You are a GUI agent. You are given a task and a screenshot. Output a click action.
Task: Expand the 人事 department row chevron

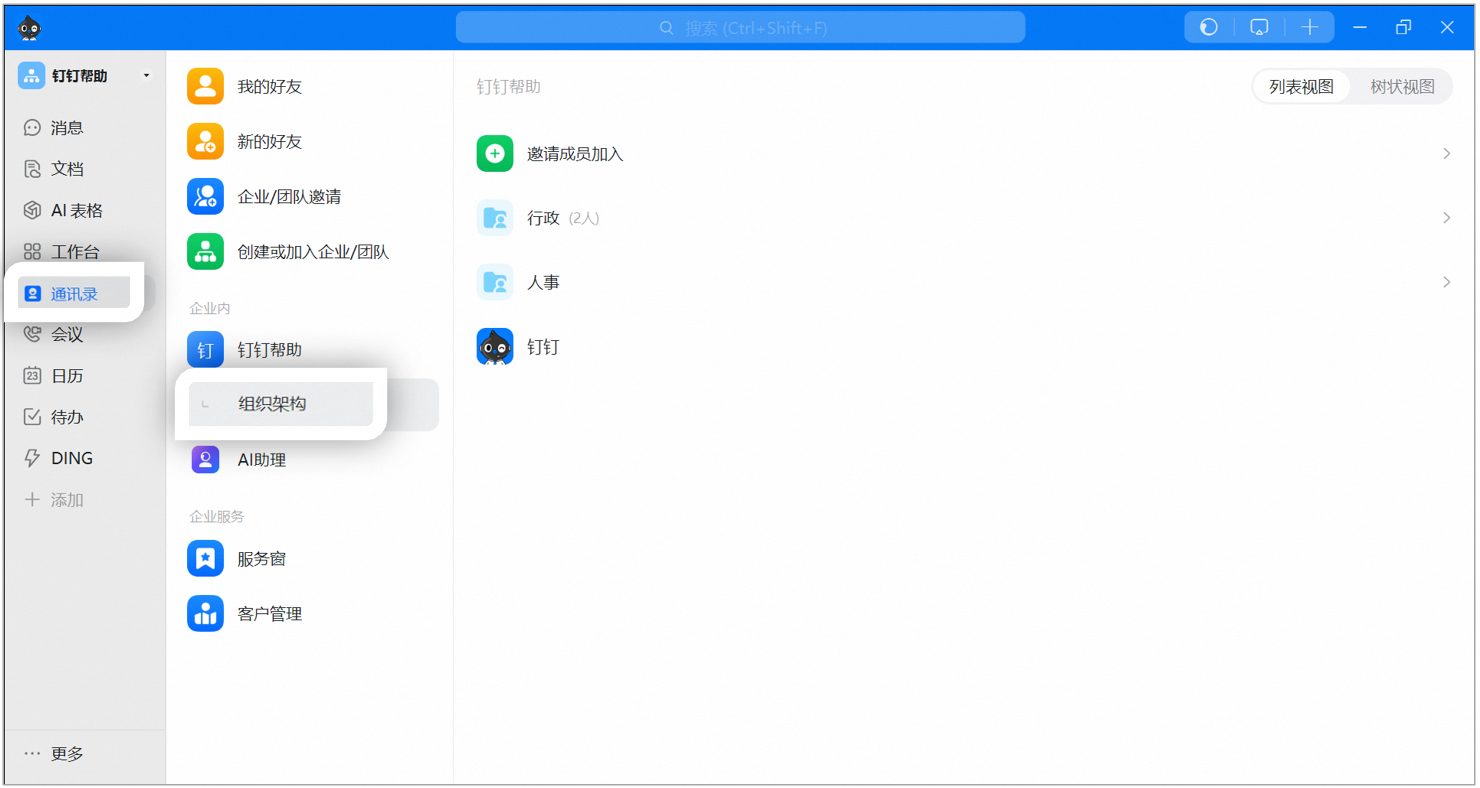[x=1446, y=283]
